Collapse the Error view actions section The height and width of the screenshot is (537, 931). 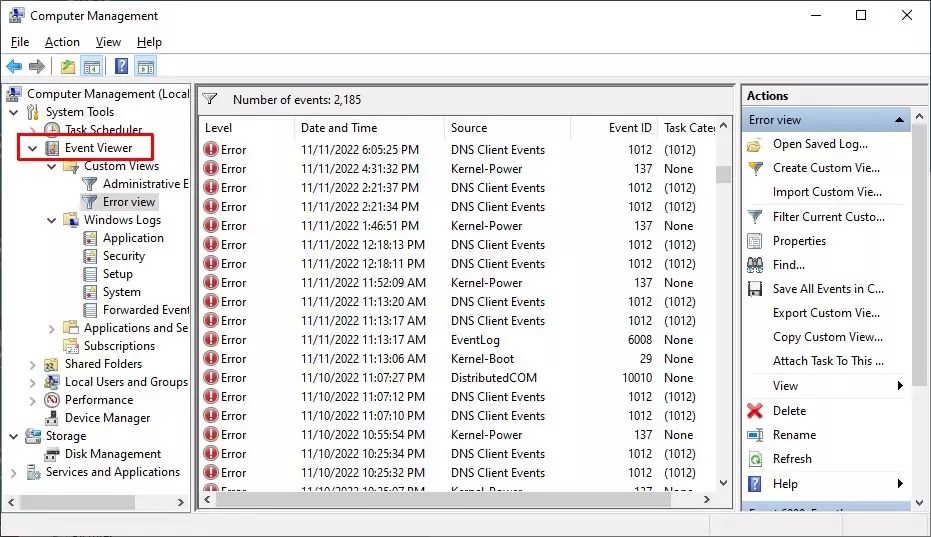click(899, 120)
